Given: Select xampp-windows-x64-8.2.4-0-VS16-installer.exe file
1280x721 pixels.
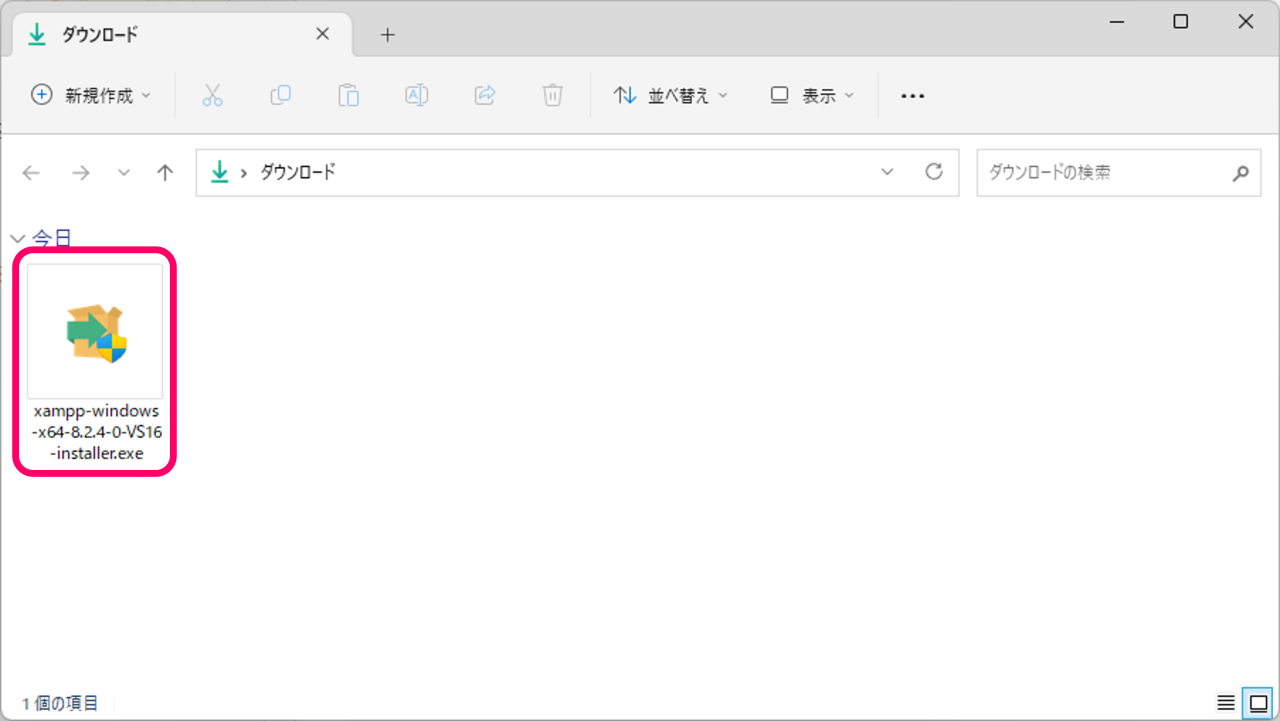Looking at the screenshot, I should [x=95, y=361].
